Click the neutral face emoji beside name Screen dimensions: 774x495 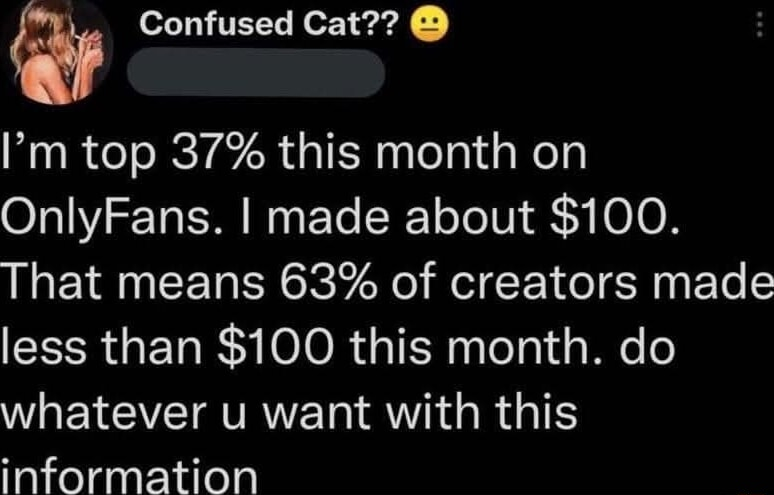pyautogui.click(x=432, y=25)
